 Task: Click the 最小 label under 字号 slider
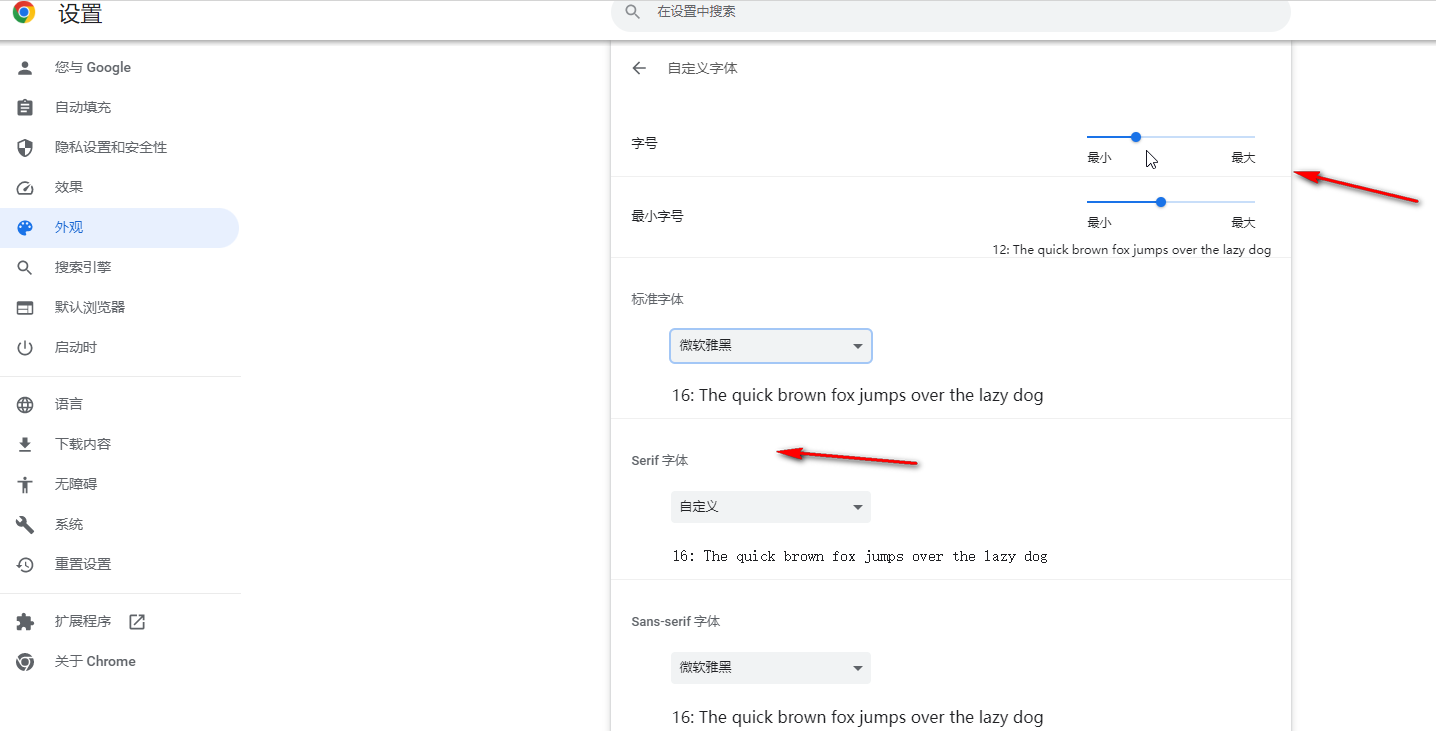[1099, 158]
